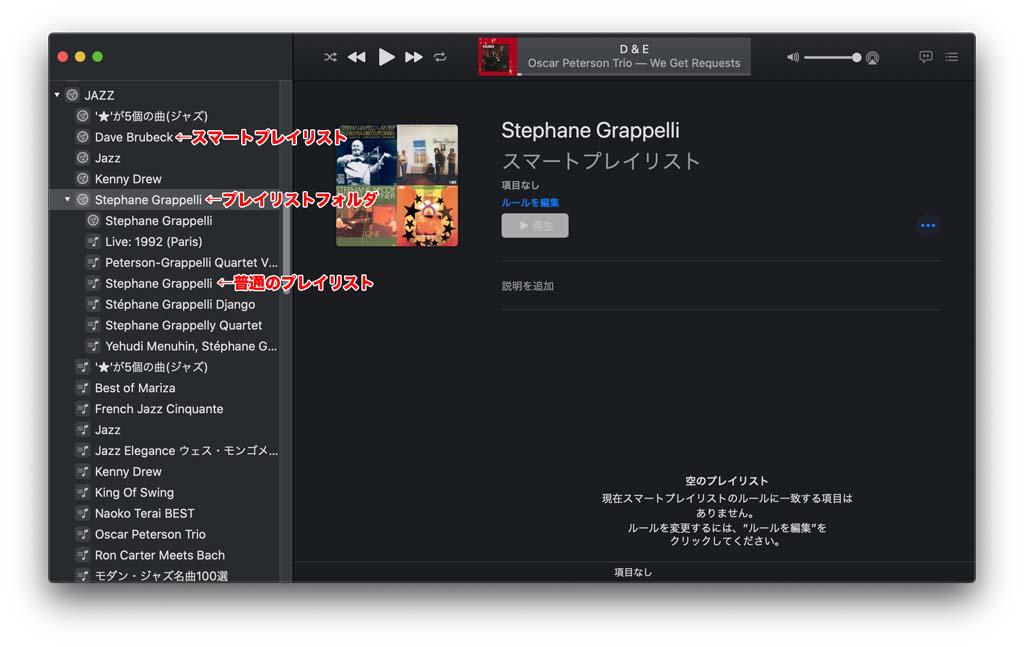1024x647 pixels.
Task: Click the JAZZ folder gear icon
Action: click(72, 95)
